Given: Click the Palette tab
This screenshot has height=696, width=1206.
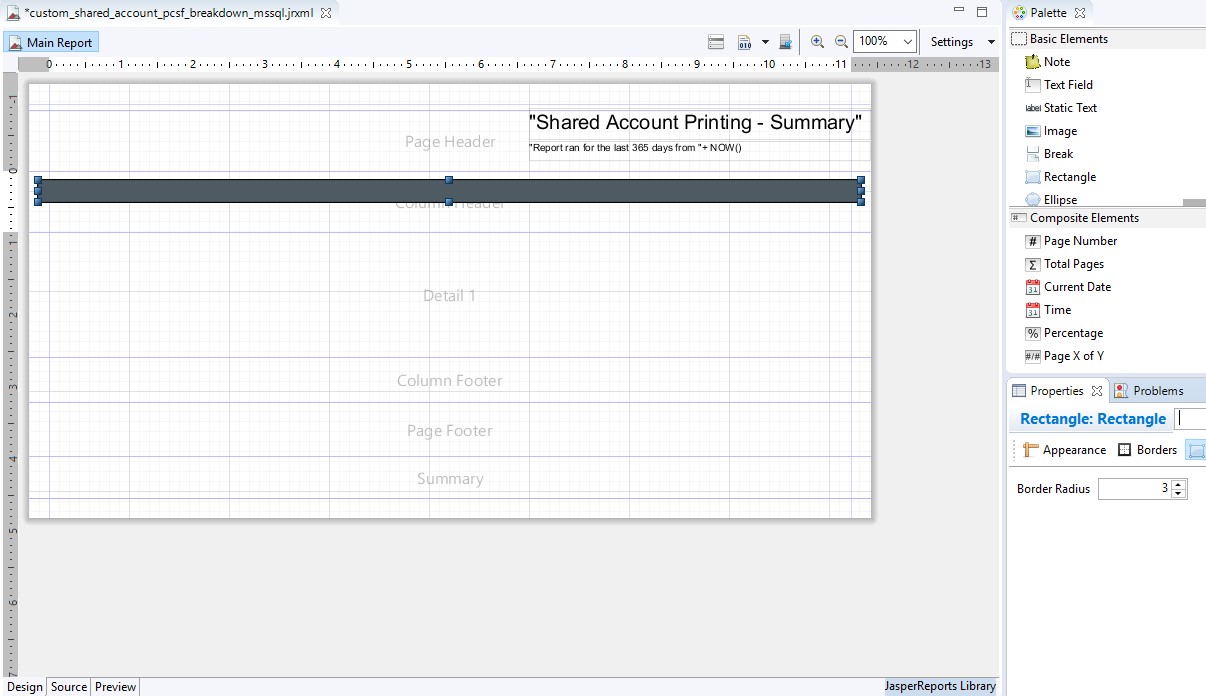Looking at the screenshot, I should pos(1048,13).
